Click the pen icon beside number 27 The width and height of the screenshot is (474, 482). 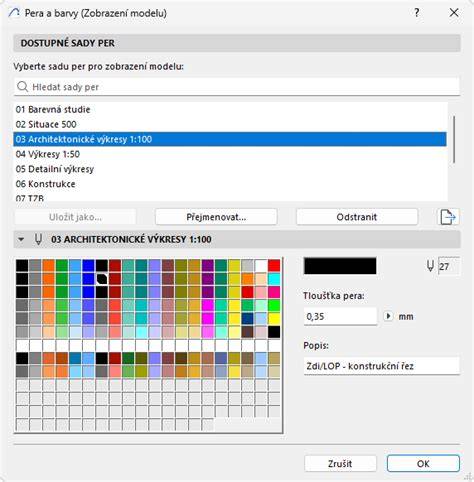pyautogui.click(x=430, y=266)
